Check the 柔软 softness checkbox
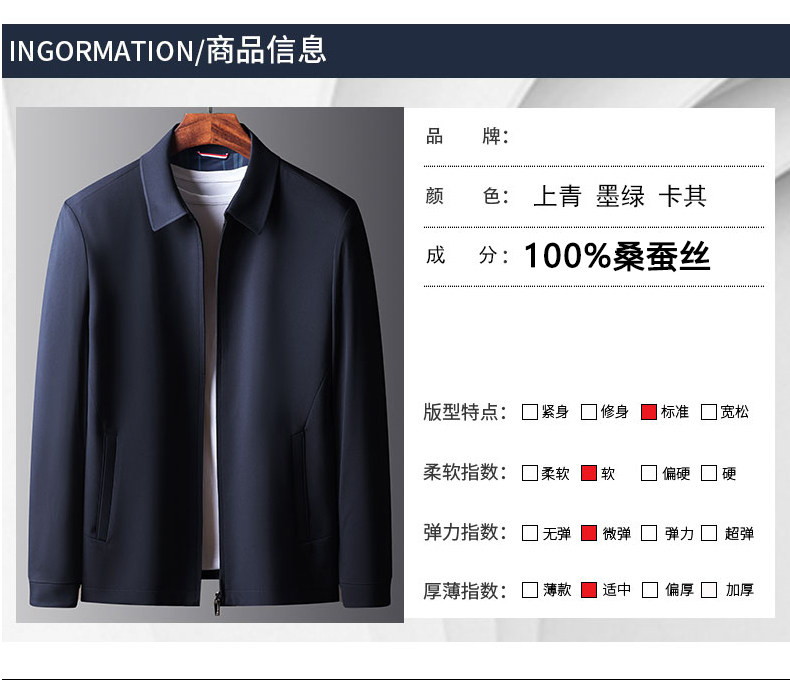Viewport: 790px width, 680px height. click(x=530, y=473)
